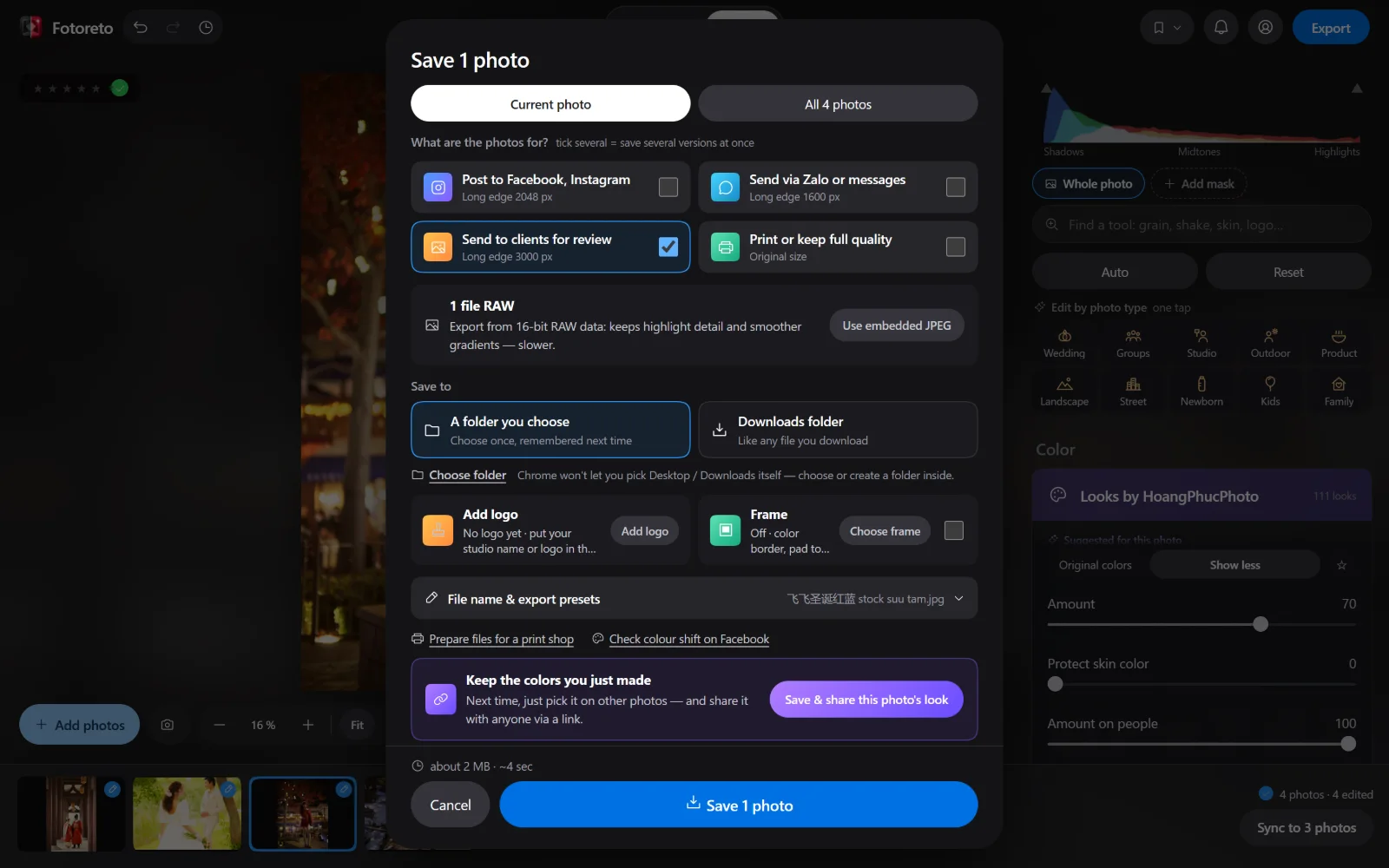1389x868 pixels.
Task: Click the Amount slider handle
Action: coord(1261,624)
